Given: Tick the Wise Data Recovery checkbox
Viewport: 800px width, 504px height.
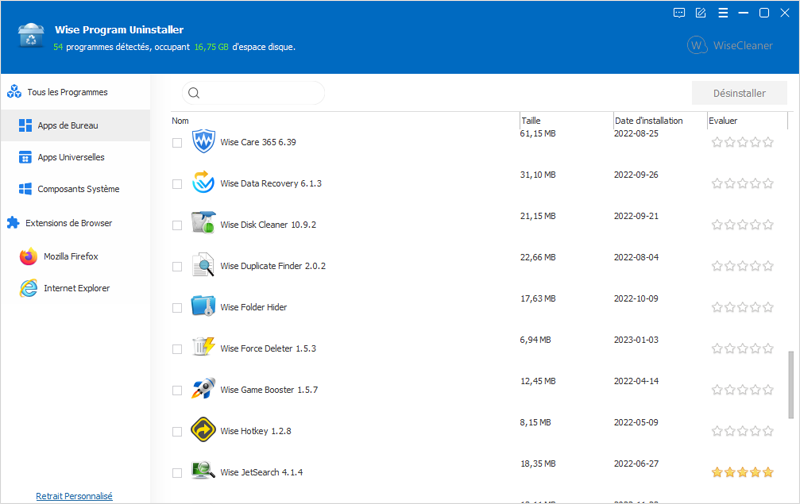Looking at the screenshot, I should click(x=177, y=184).
